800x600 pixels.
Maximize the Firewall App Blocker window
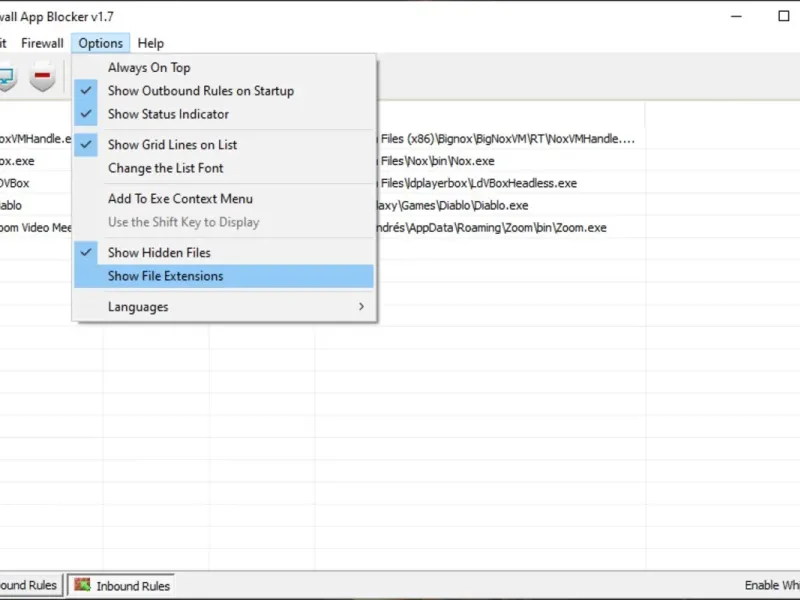pyautogui.click(x=784, y=16)
